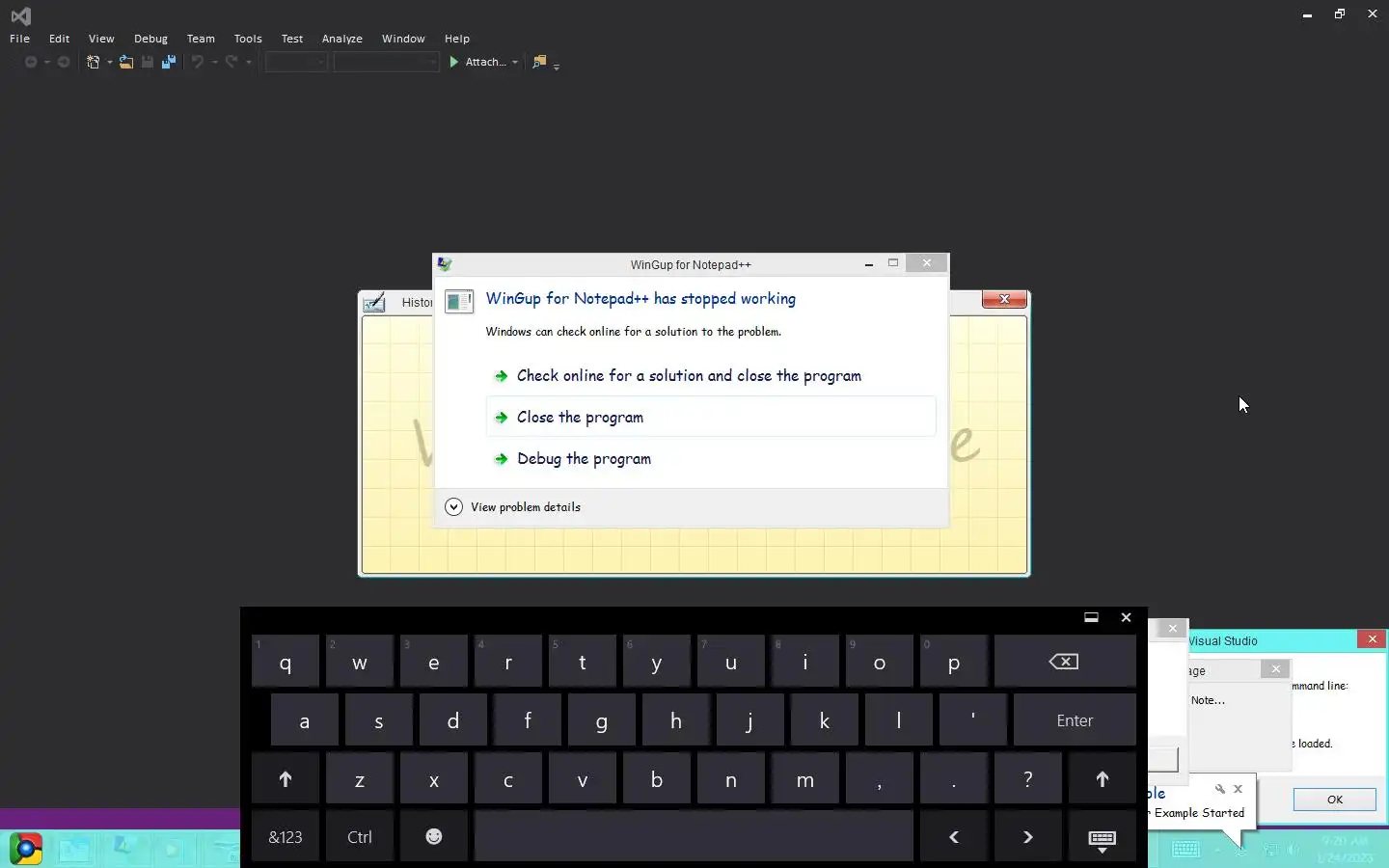Launch Chrome from the taskbar

pyautogui.click(x=26, y=850)
